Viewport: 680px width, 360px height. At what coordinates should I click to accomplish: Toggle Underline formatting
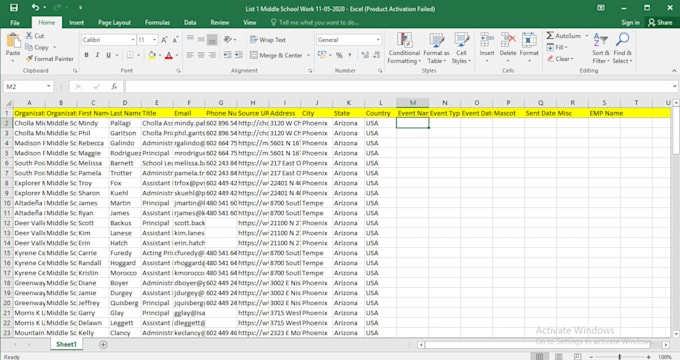coord(108,55)
